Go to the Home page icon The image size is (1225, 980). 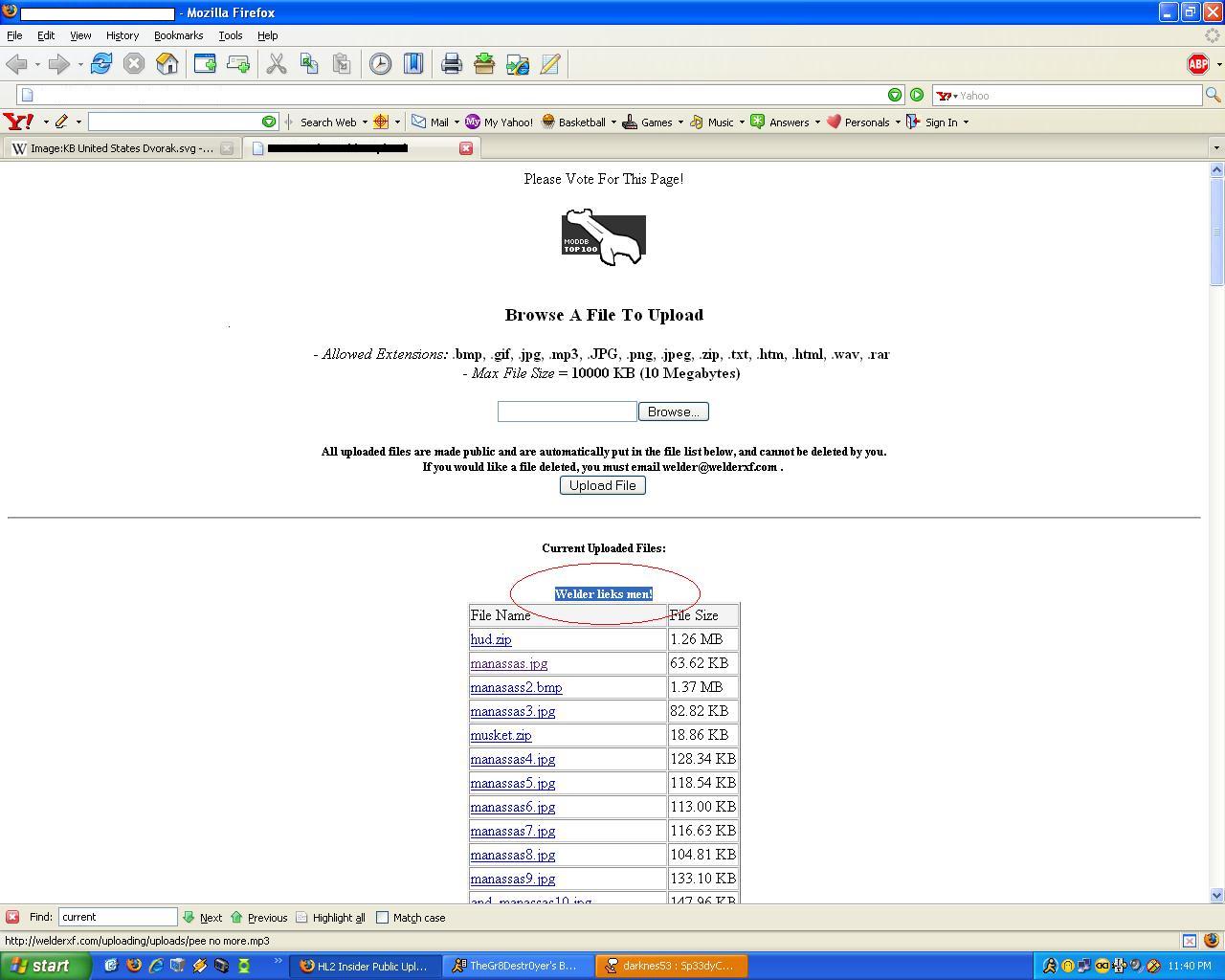[167, 64]
